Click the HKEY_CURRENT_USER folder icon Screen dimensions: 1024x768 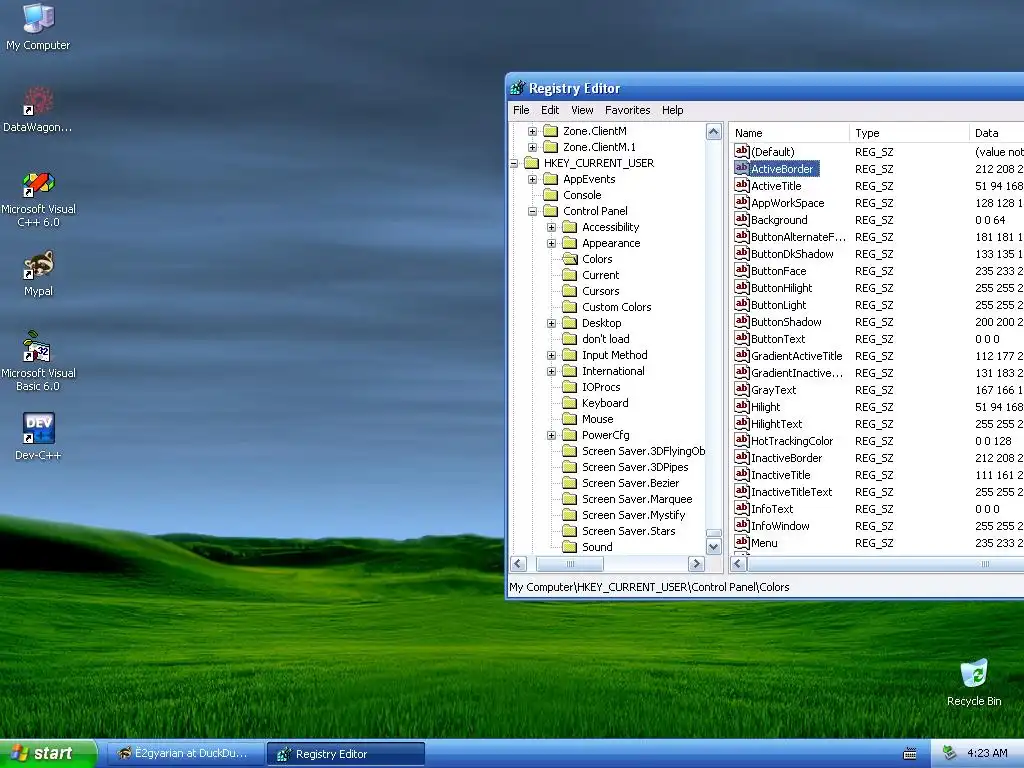click(532, 163)
